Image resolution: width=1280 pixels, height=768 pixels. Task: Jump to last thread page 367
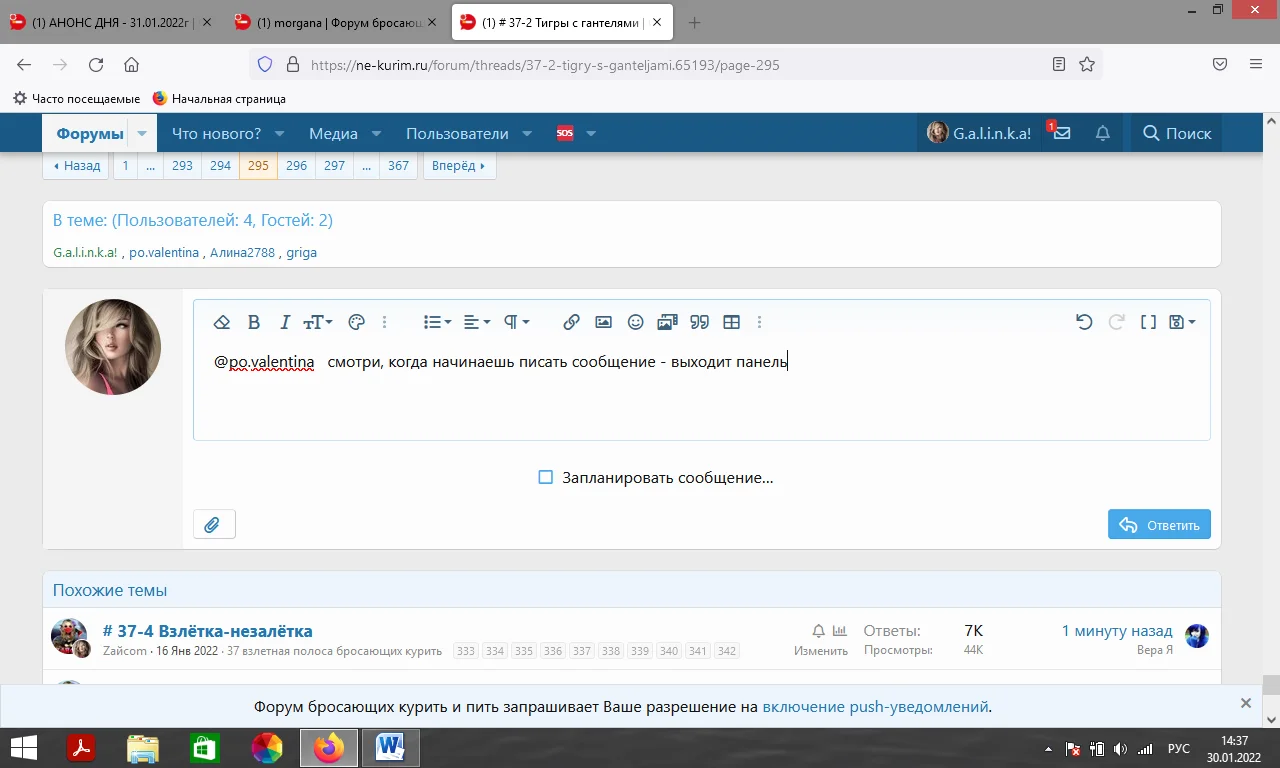tap(398, 166)
